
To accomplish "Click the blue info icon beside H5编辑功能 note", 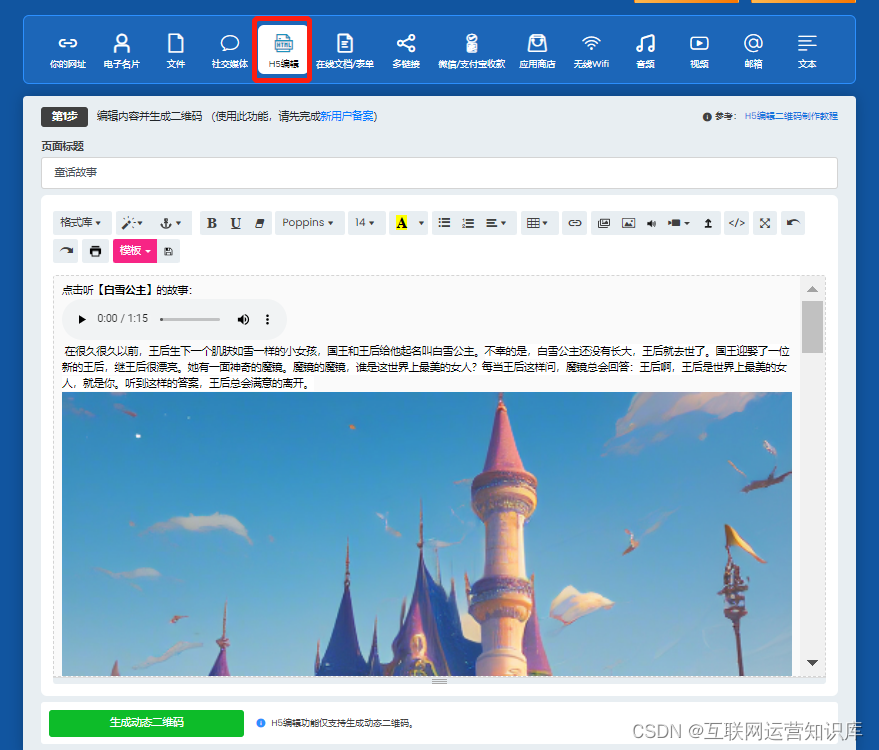I will (x=261, y=723).
